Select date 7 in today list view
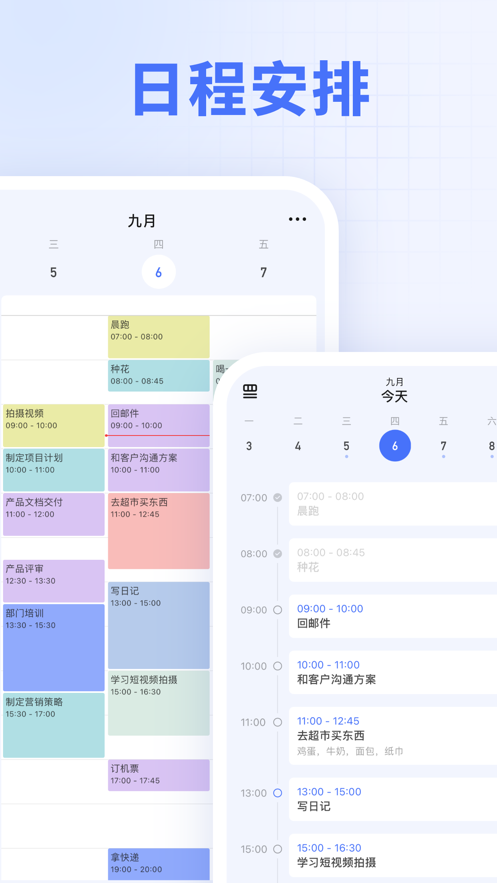The height and width of the screenshot is (883, 497). (444, 446)
